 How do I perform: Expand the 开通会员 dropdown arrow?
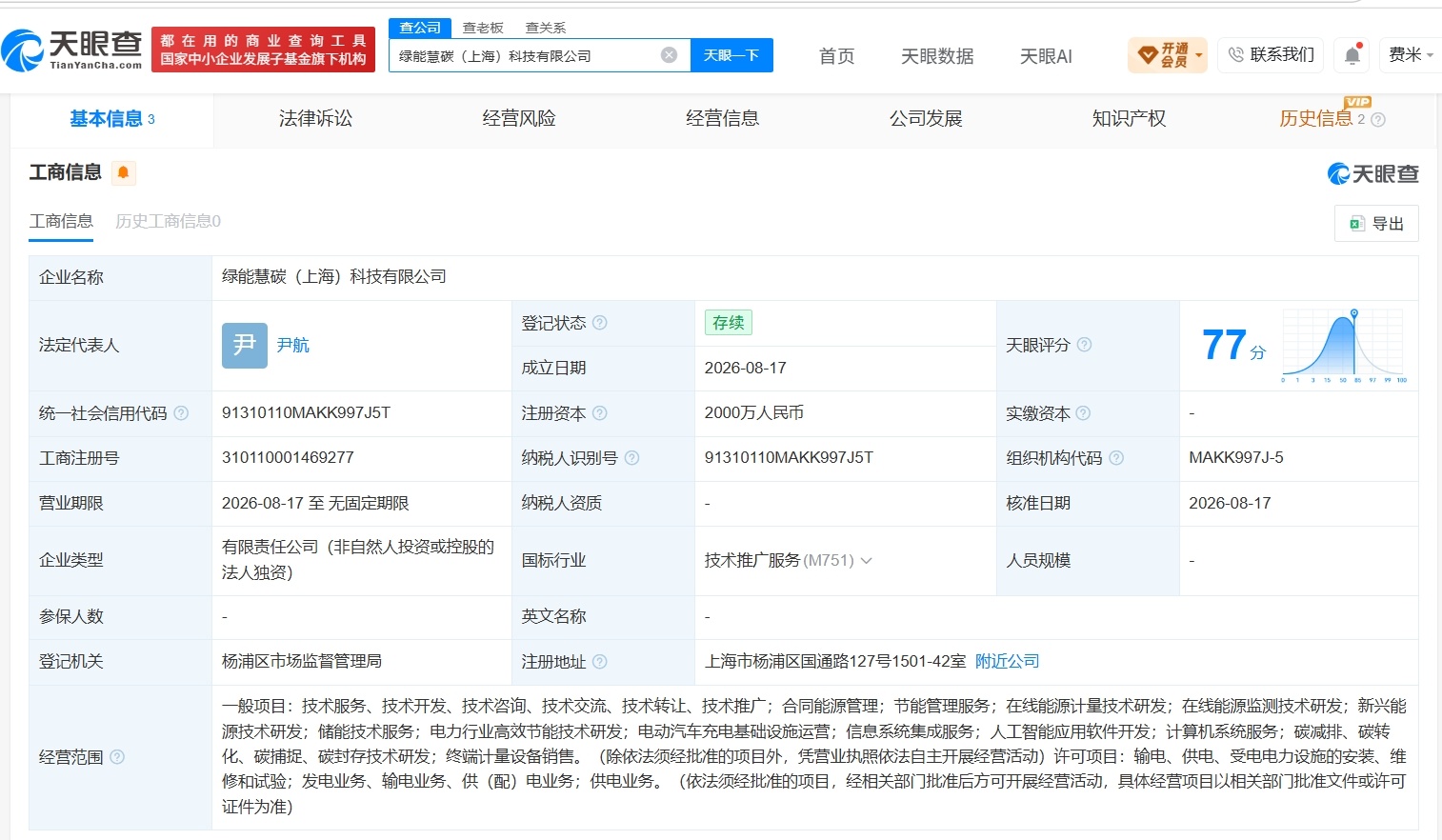[x=1198, y=55]
